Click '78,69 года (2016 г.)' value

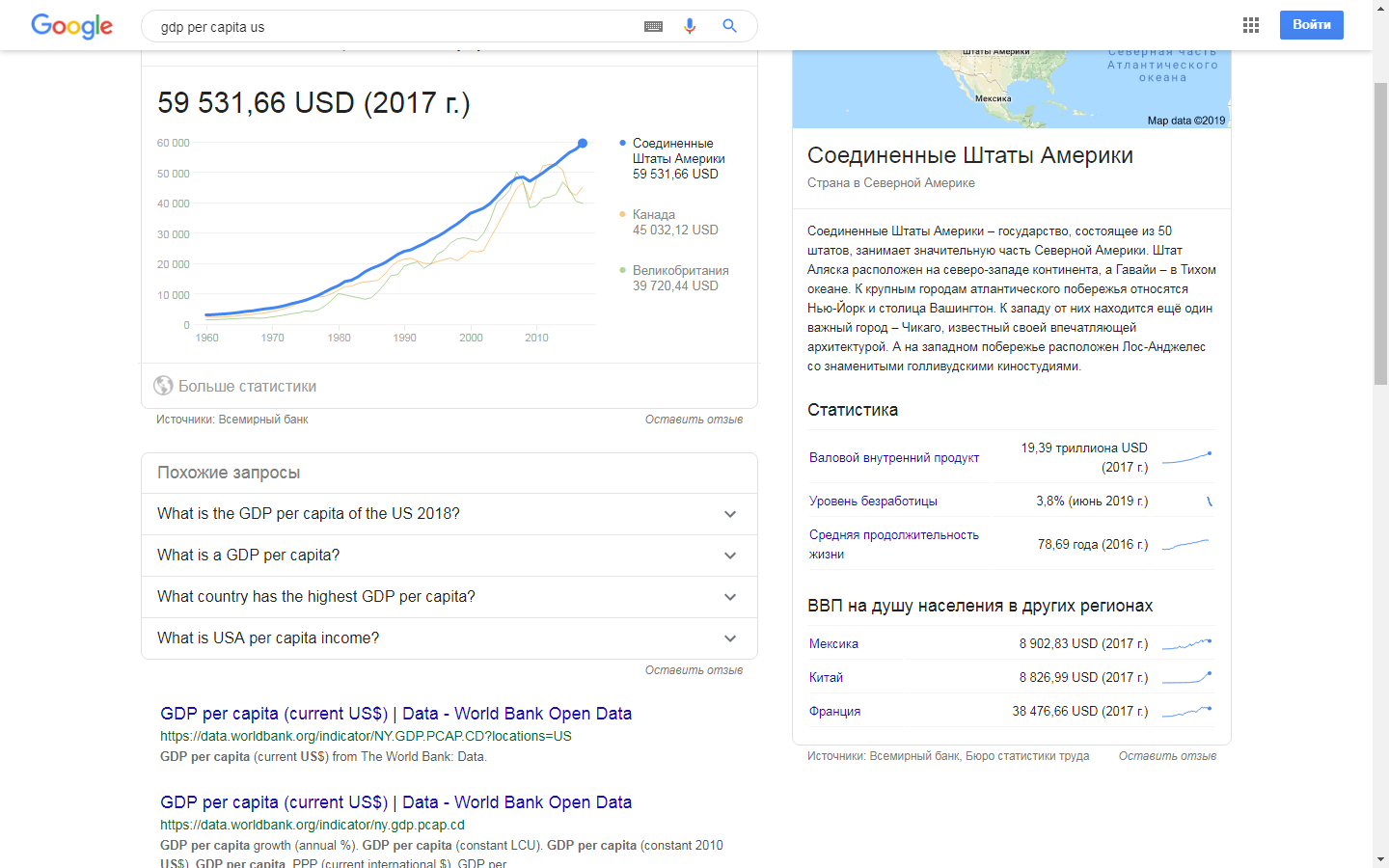click(1093, 545)
